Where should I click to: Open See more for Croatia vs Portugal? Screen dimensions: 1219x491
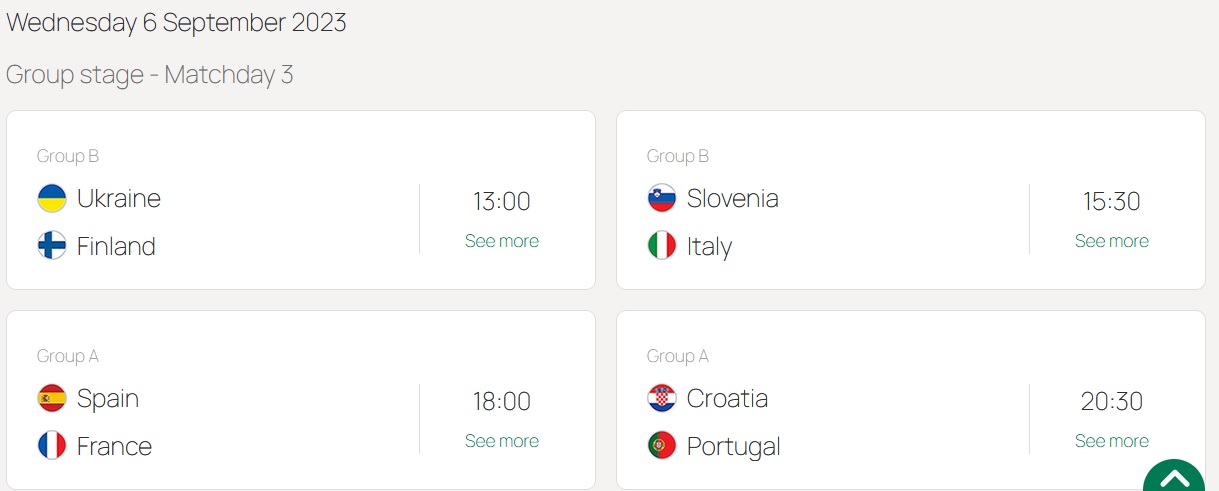coord(1111,441)
